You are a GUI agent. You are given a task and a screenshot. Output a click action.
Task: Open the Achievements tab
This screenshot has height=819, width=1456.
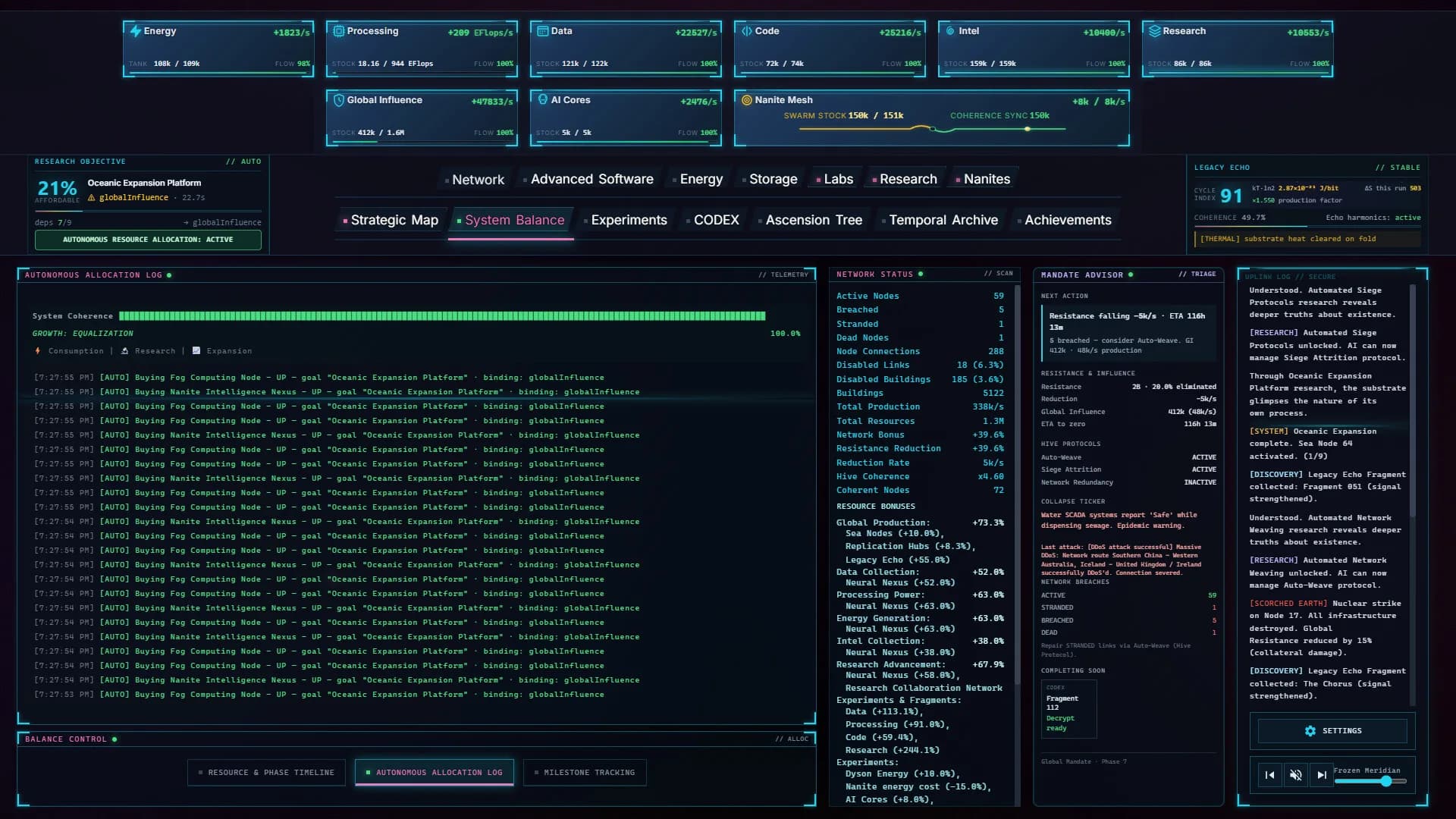pos(1064,220)
